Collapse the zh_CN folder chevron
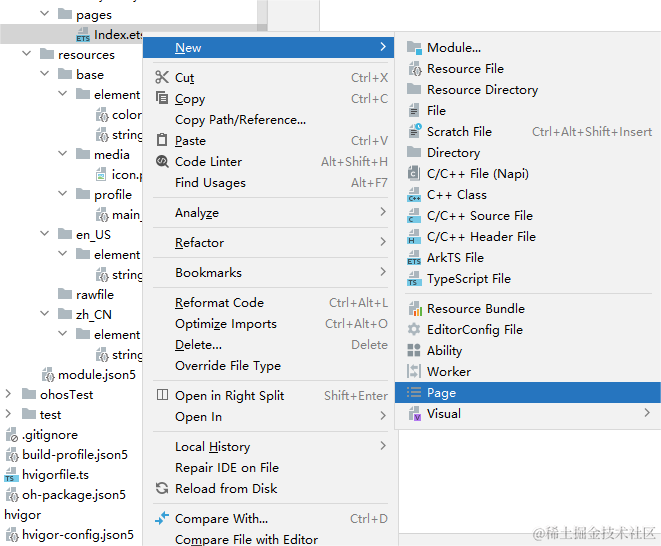Image resolution: width=661 pixels, height=546 pixels. click(x=44, y=313)
